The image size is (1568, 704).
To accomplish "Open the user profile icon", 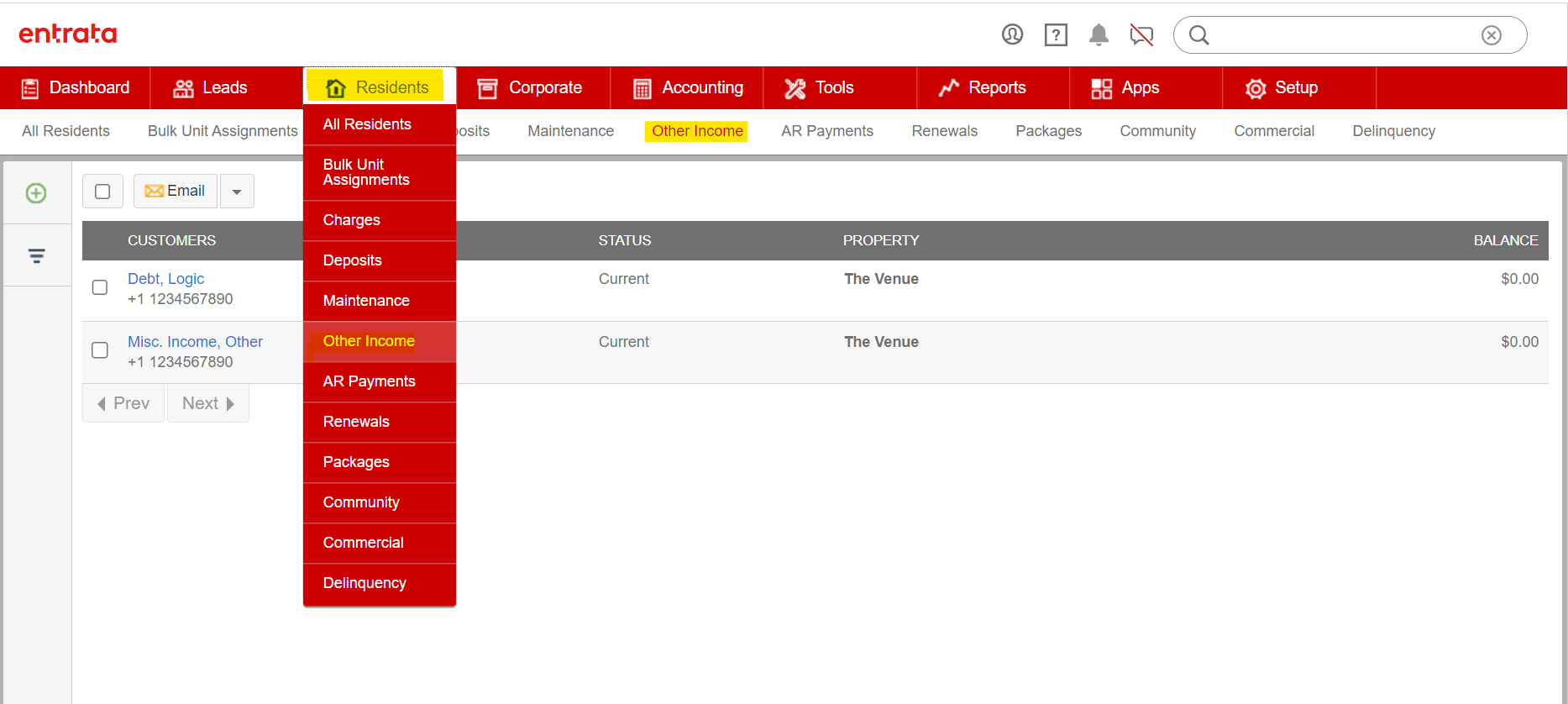I will point(1012,34).
